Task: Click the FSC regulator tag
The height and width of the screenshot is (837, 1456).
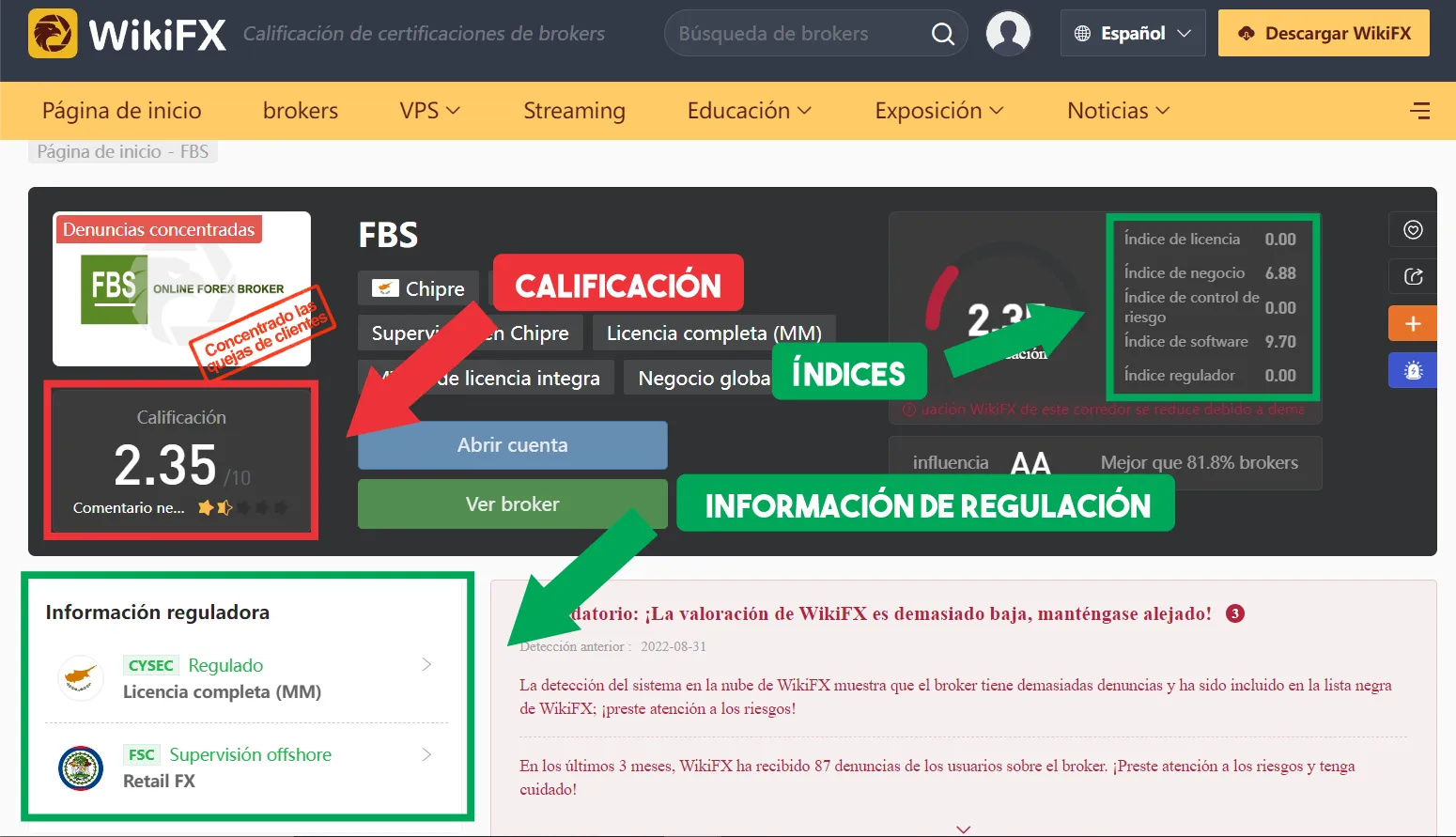Action: pos(142,754)
